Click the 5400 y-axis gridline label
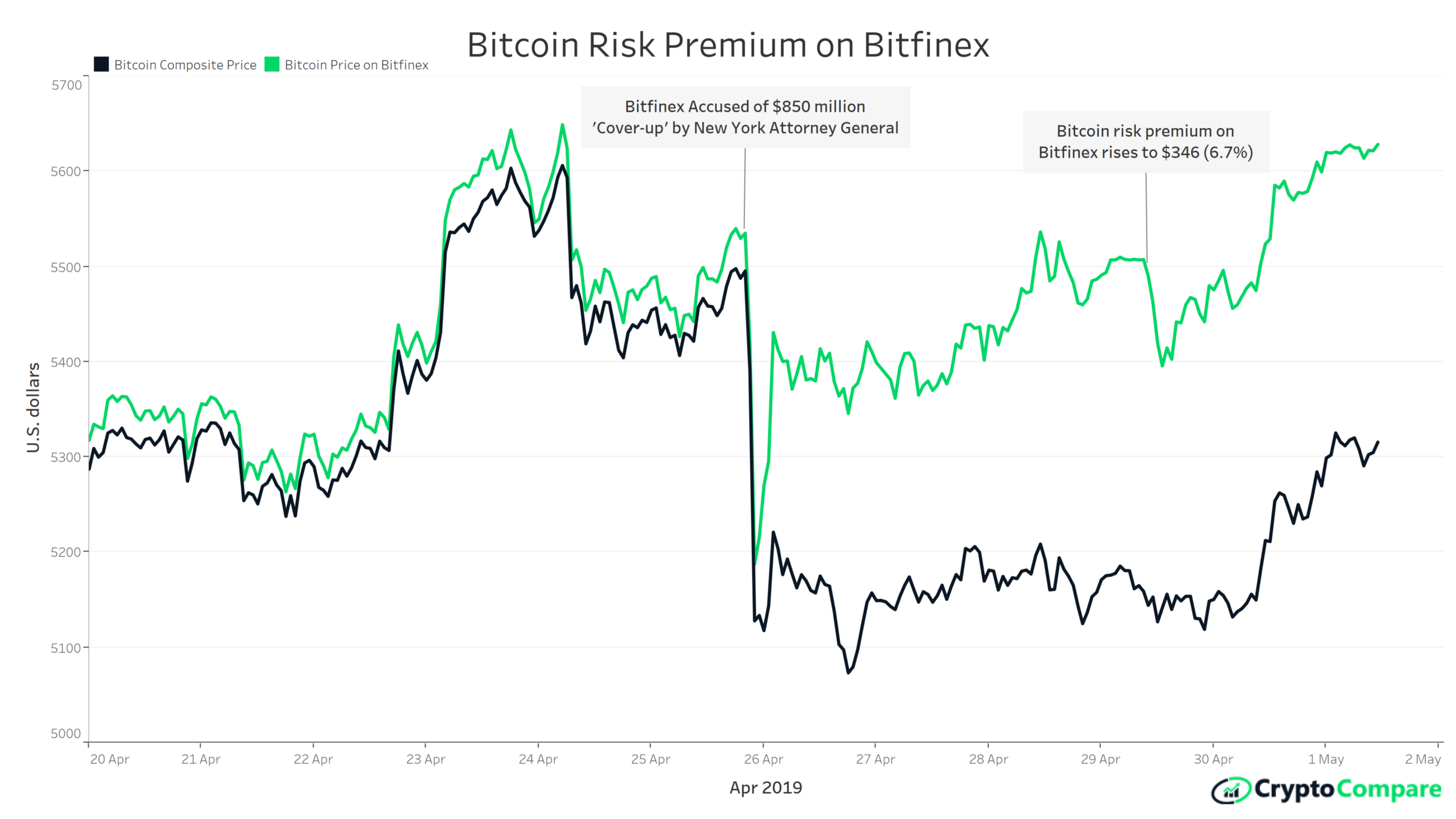1456x819 pixels. point(66,362)
